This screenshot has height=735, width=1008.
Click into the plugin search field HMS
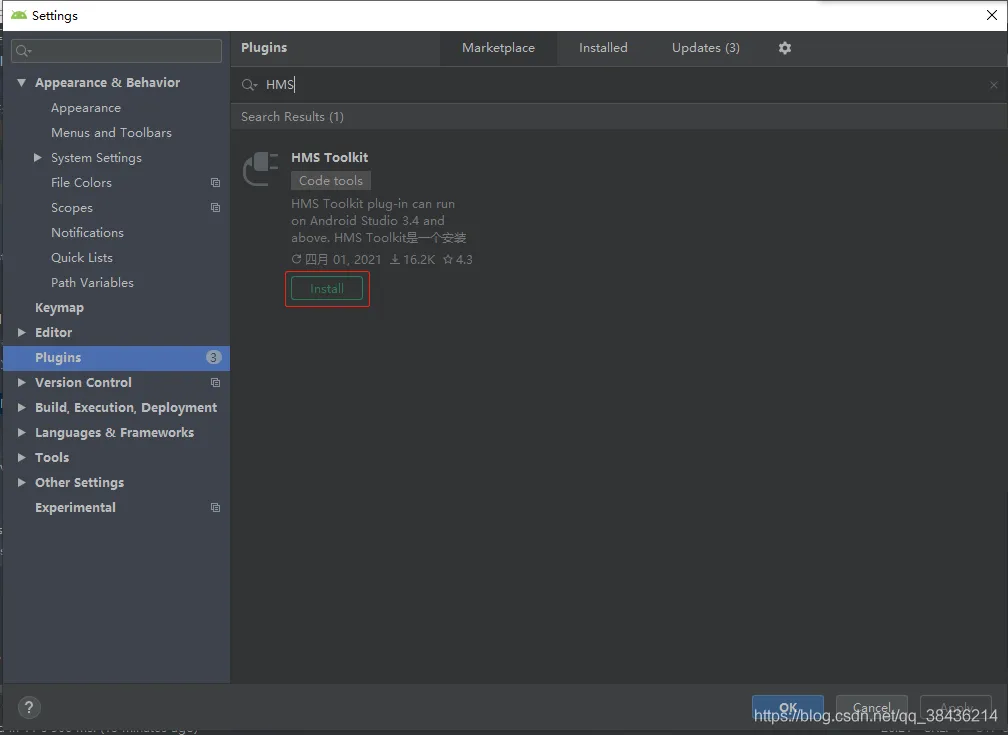pos(617,85)
